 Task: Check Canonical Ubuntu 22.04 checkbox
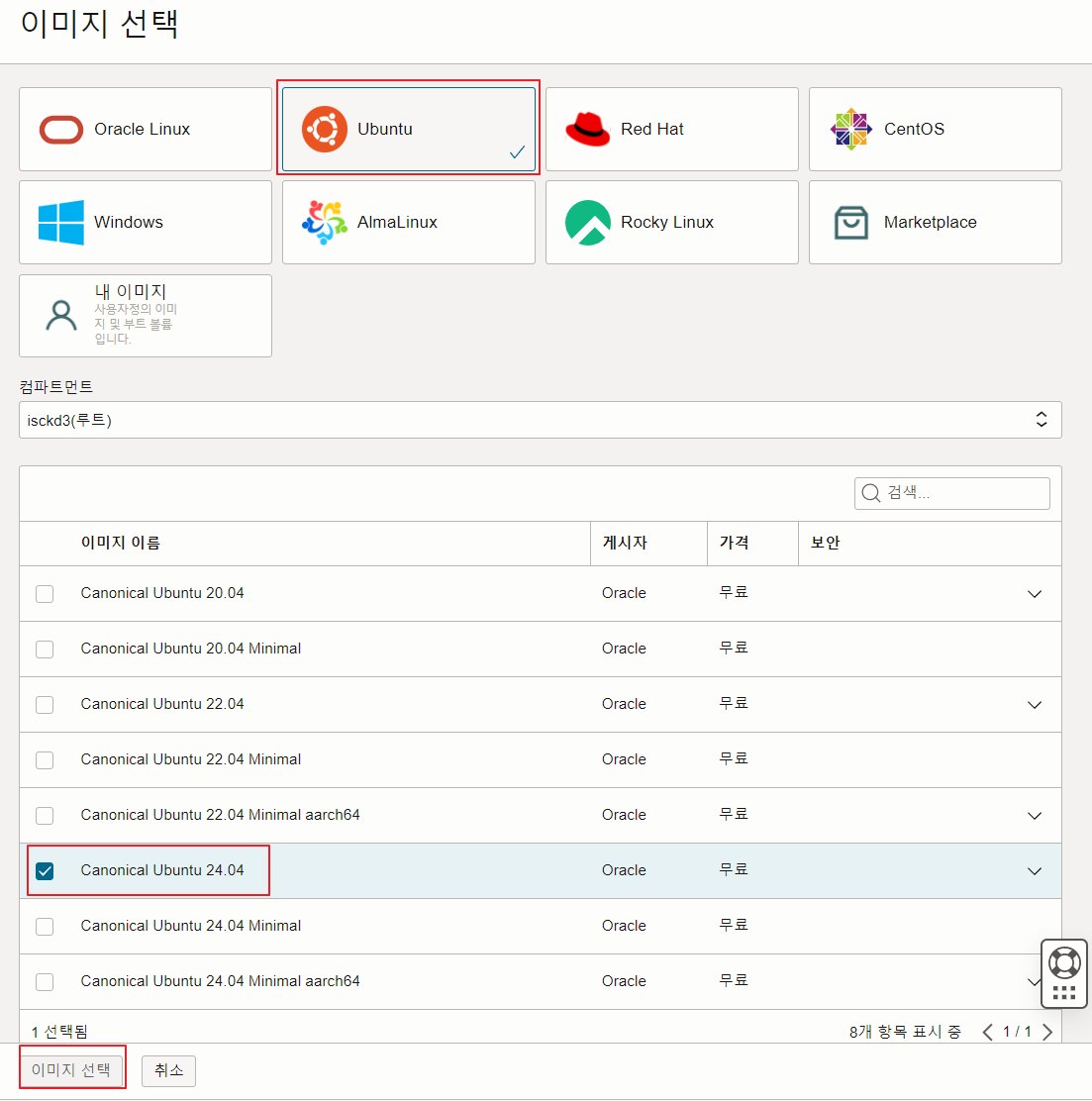pos(45,705)
